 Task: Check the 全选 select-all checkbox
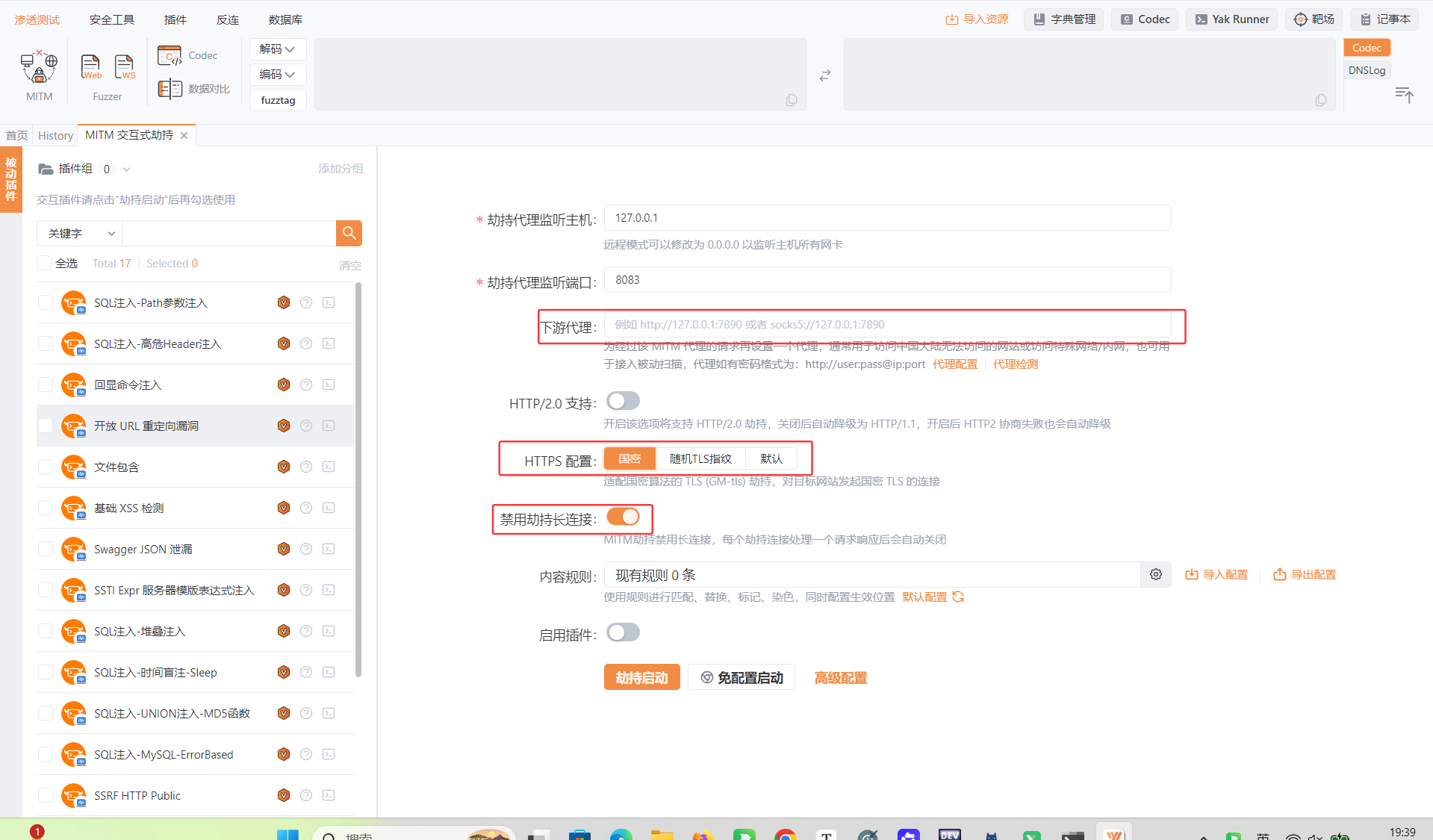[44, 263]
